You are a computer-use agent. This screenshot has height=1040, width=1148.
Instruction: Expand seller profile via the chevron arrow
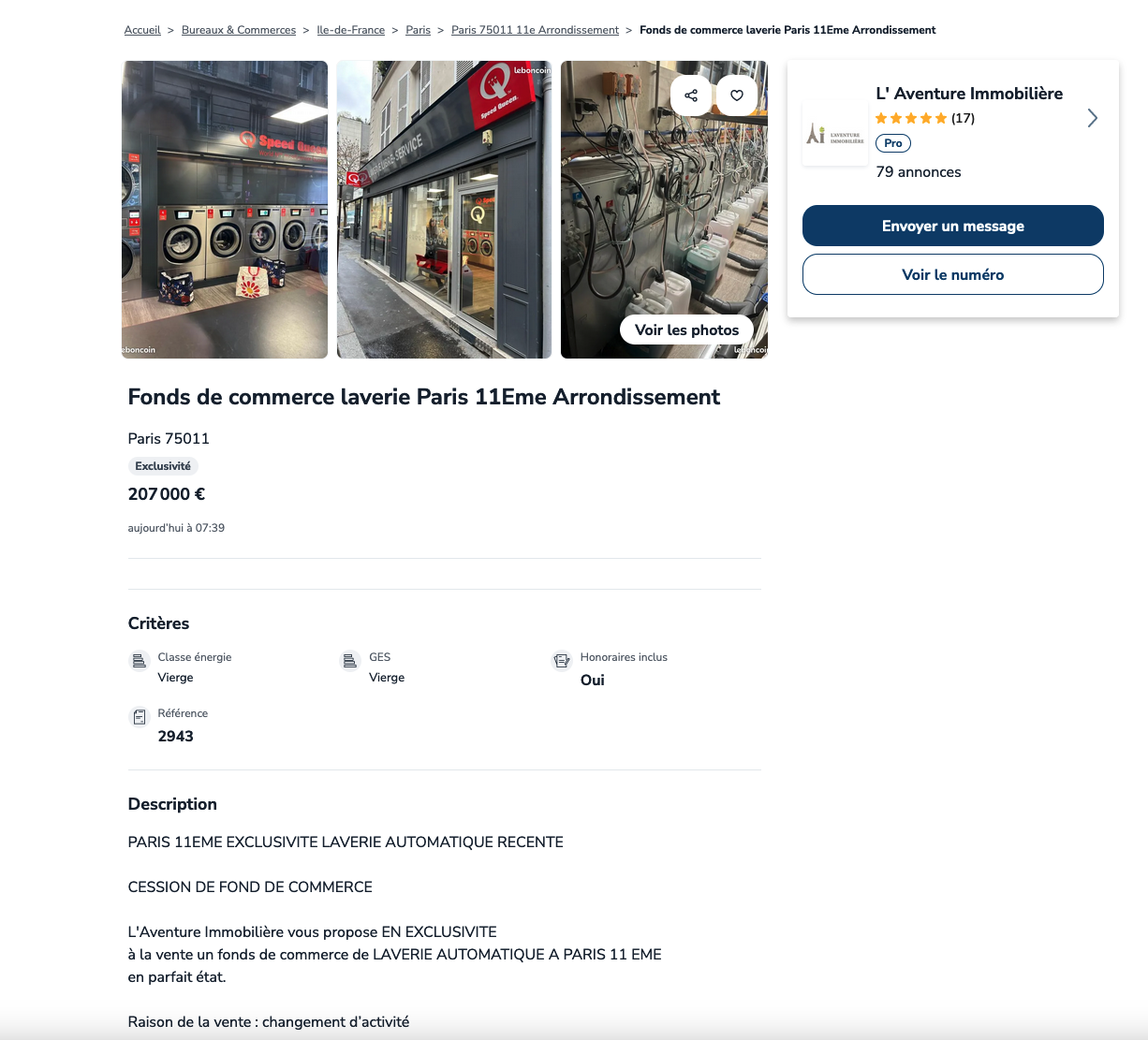tap(1092, 118)
